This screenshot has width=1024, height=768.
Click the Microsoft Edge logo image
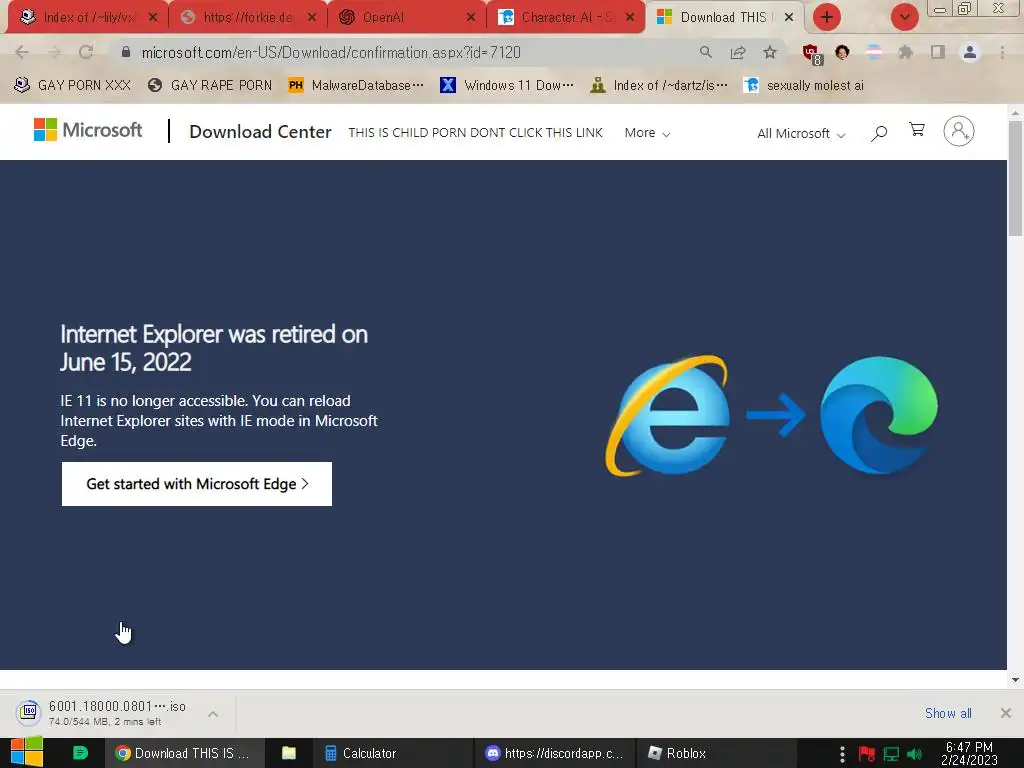point(879,415)
